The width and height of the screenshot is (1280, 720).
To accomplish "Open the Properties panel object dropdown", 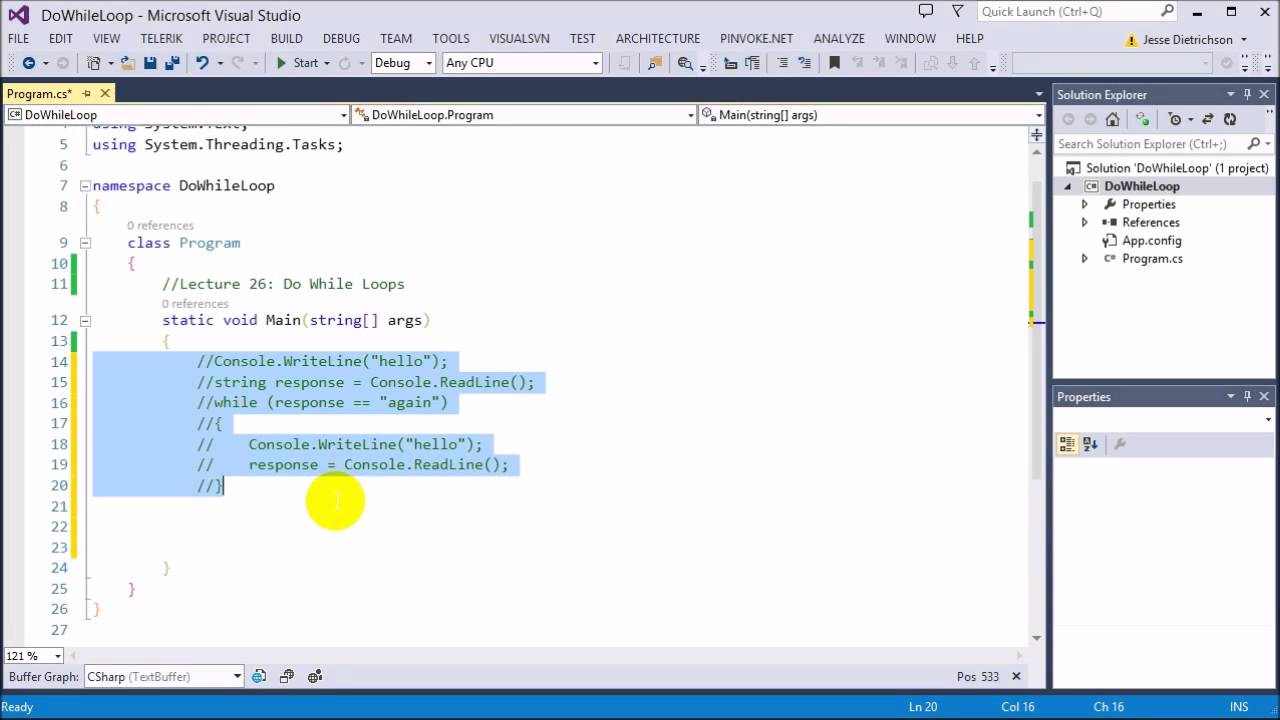I will pyautogui.click(x=1268, y=420).
